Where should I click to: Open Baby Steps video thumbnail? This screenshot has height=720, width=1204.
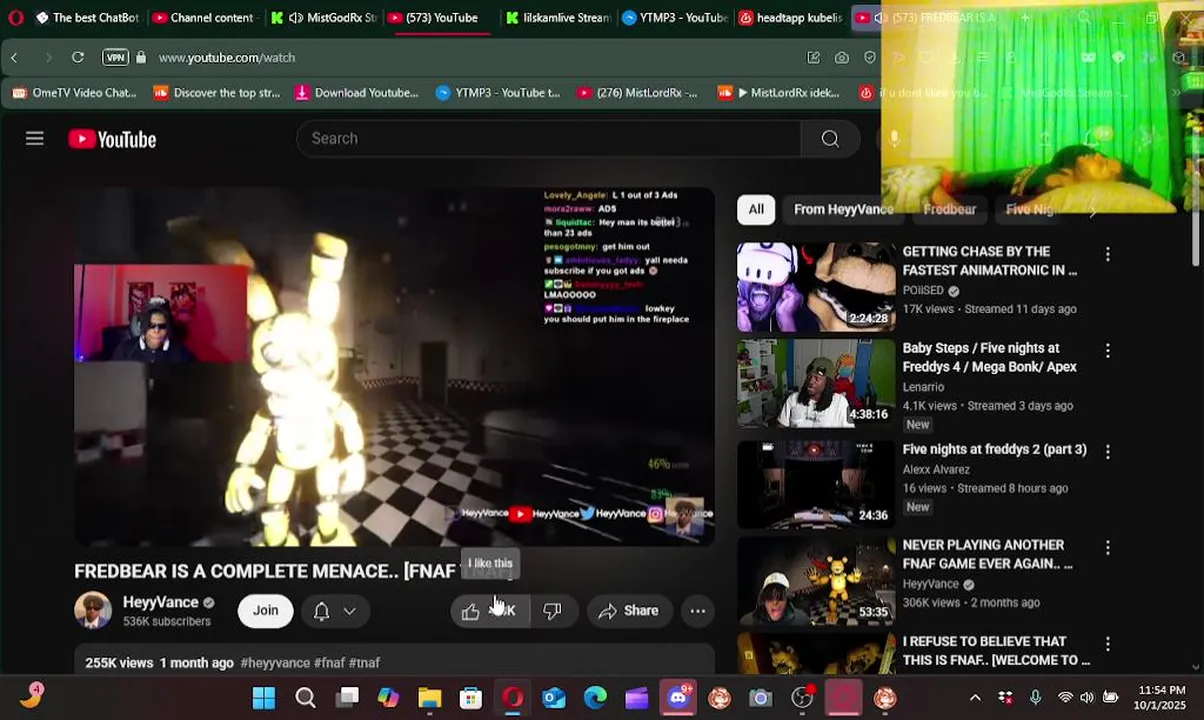(x=816, y=384)
